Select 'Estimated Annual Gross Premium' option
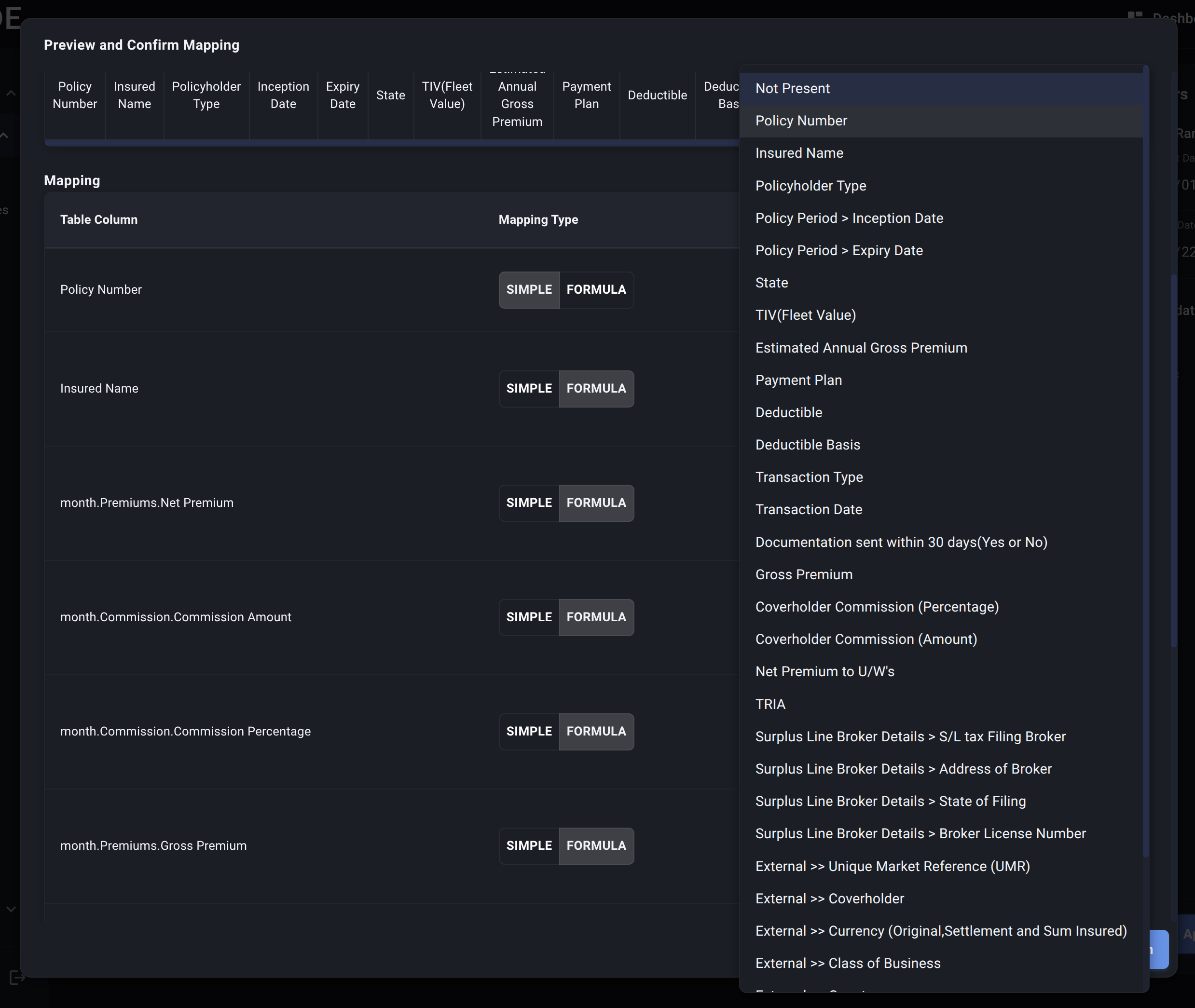This screenshot has width=1195, height=1008. 861,348
